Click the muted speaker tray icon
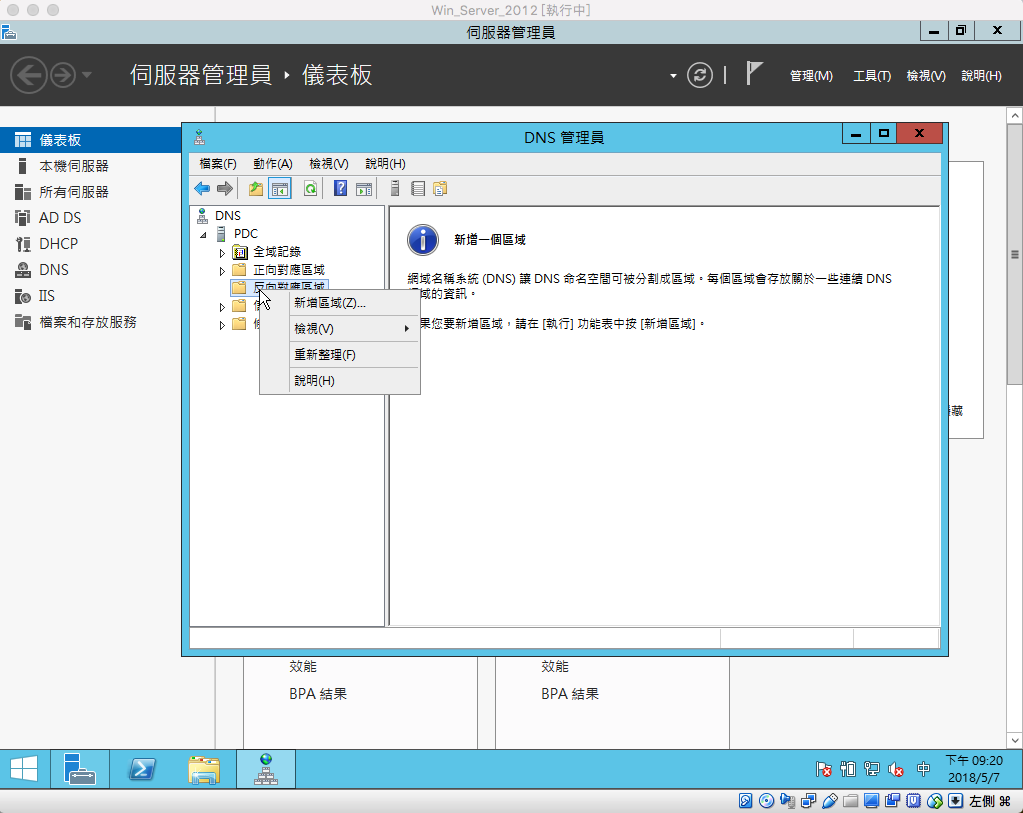Viewport: 1023px width, 813px height. [x=896, y=770]
